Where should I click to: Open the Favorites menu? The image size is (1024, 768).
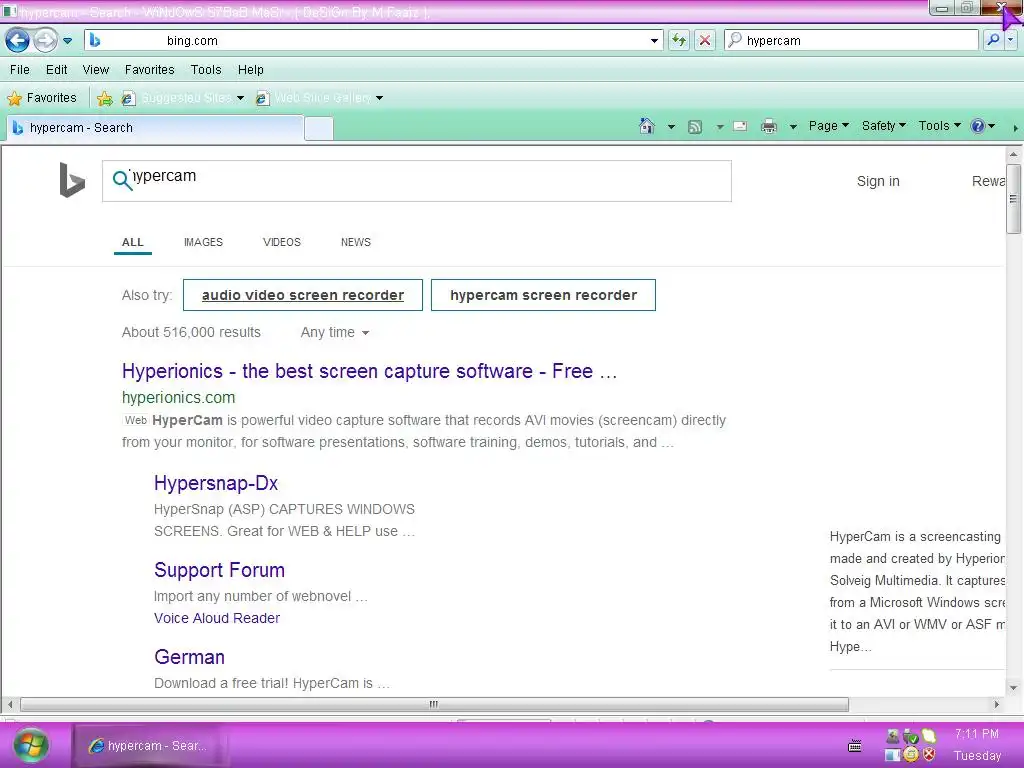click(x=150, y=69)
